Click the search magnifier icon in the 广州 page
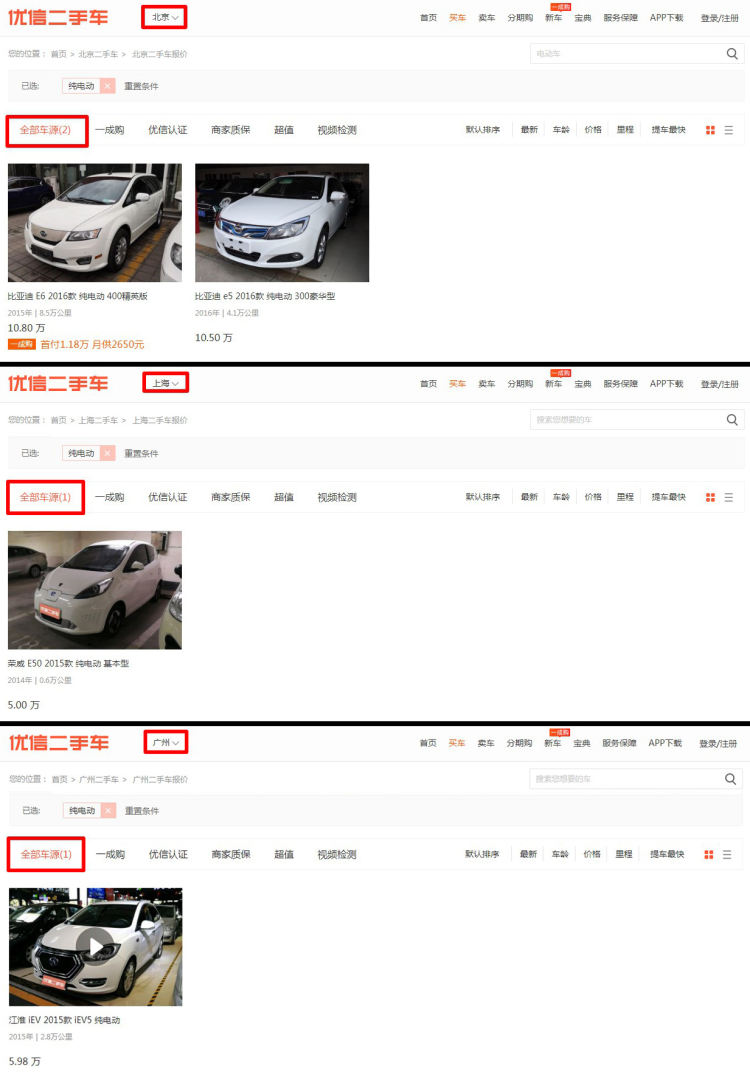Viewport: 750px width, 1080px height. coord(731,779)
